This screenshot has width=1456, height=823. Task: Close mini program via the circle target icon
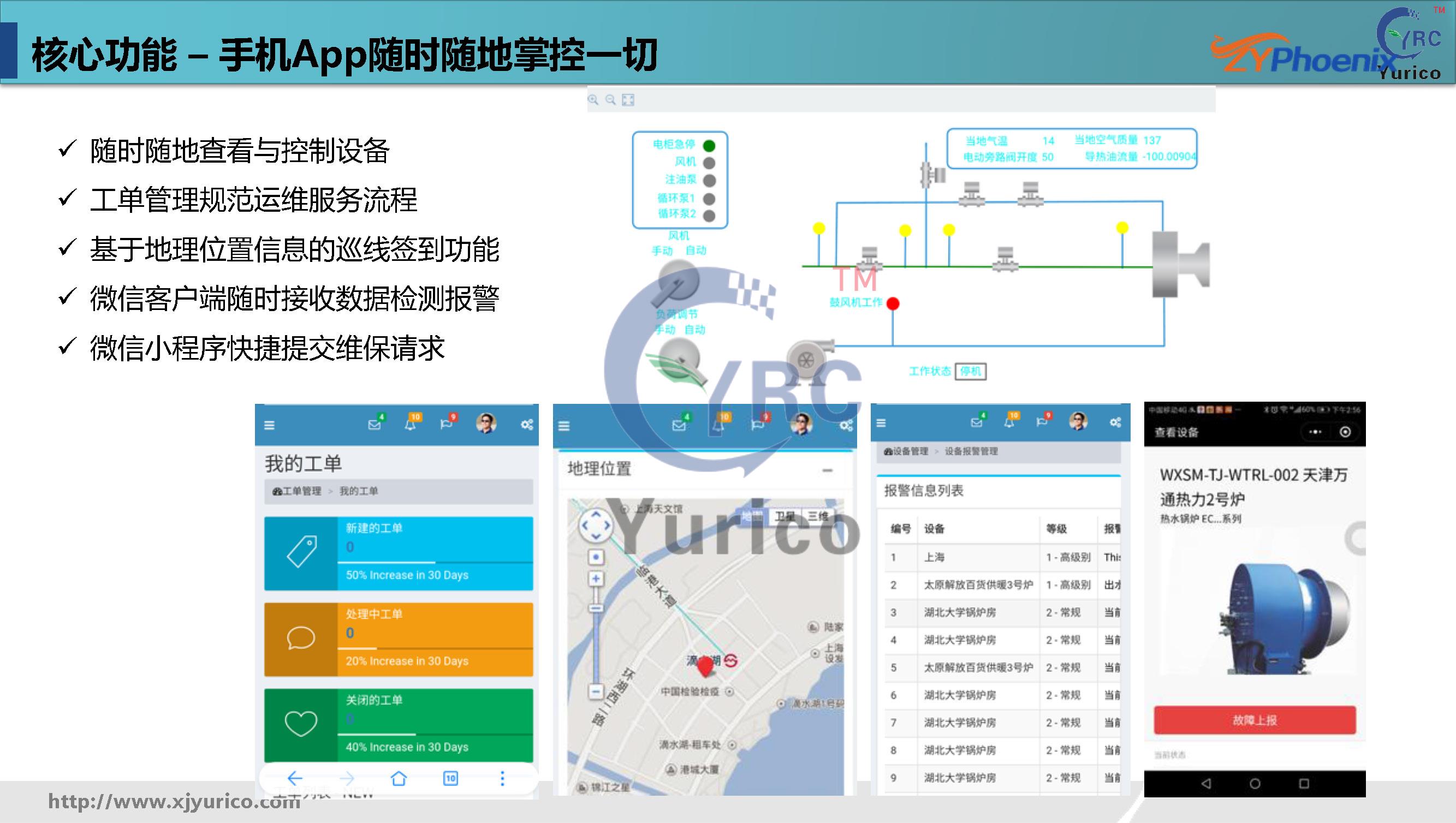pos(1346,432)
